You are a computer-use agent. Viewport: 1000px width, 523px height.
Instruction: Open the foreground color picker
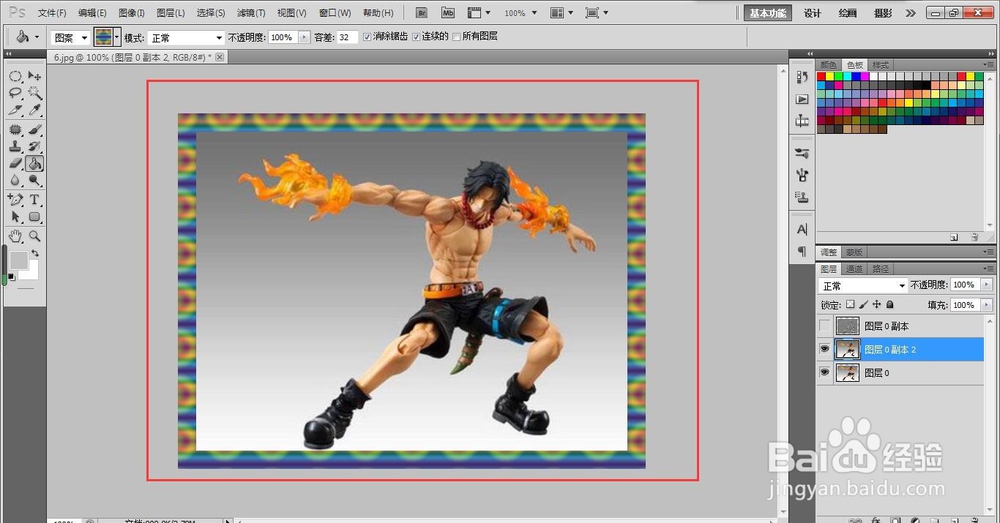(x=18, y=260)
